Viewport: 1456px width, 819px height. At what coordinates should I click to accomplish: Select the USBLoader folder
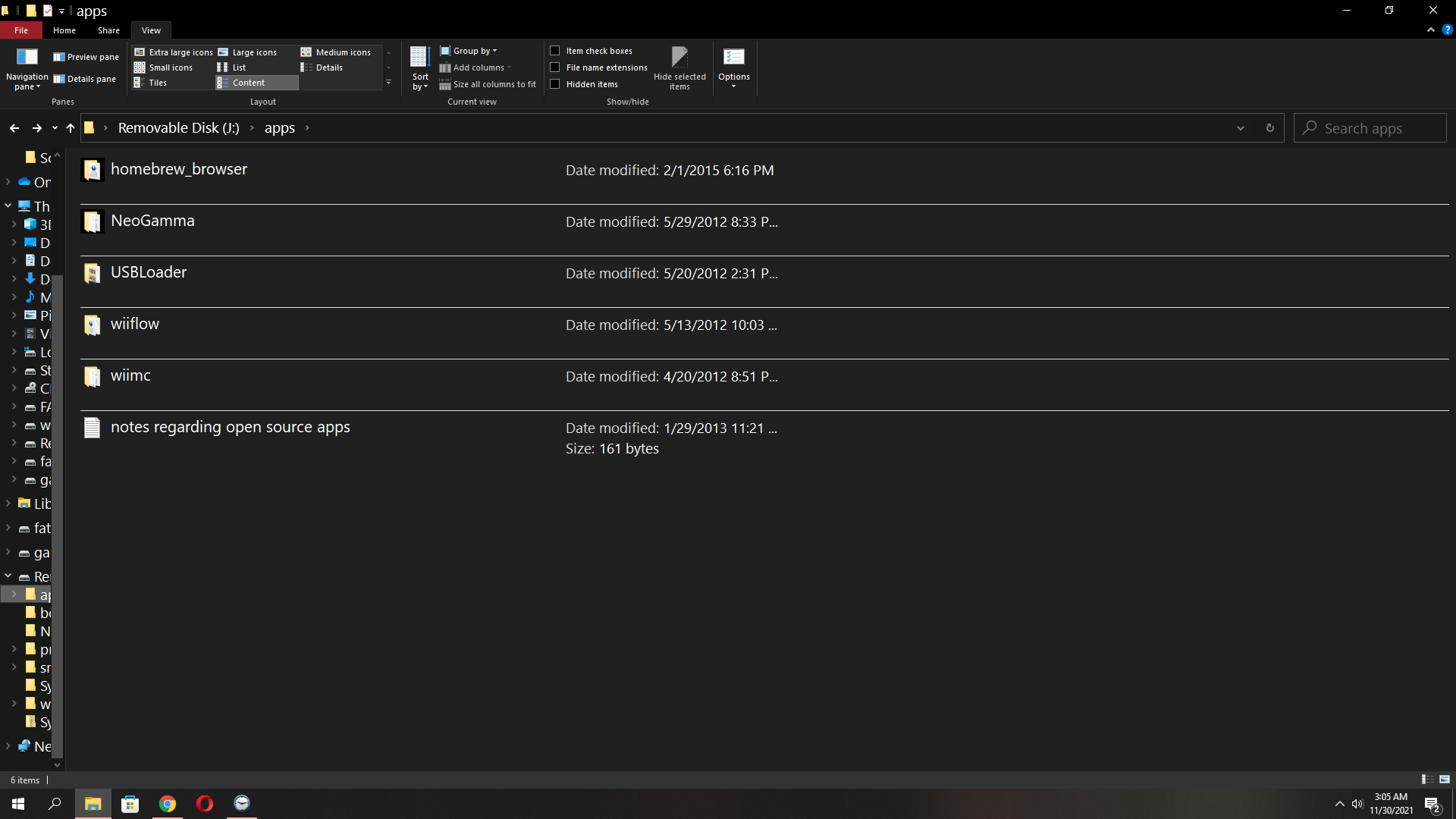click(x=764, y=281)
